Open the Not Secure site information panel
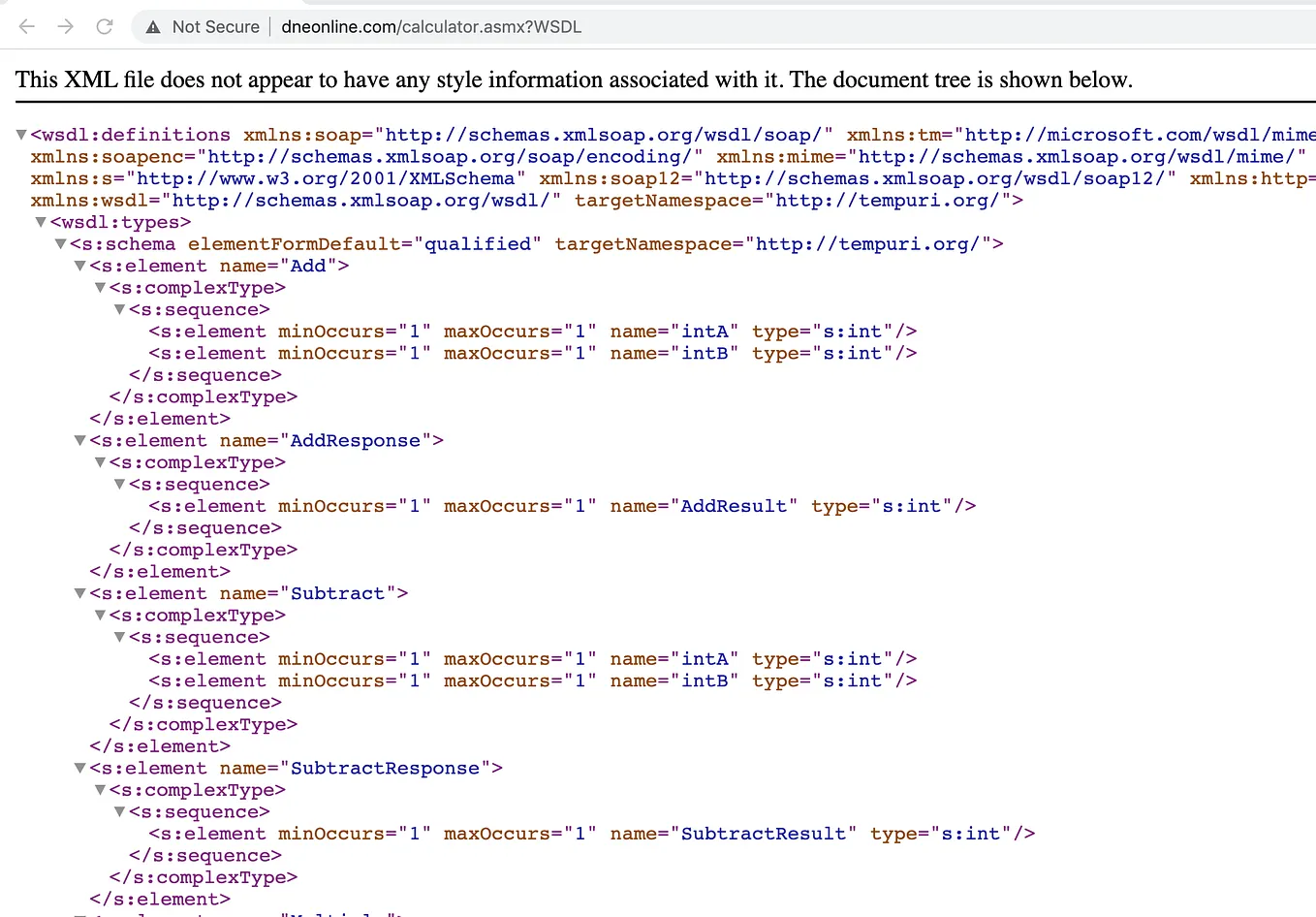This screenshot has height=917, width=1316. (x=215, y=27)
